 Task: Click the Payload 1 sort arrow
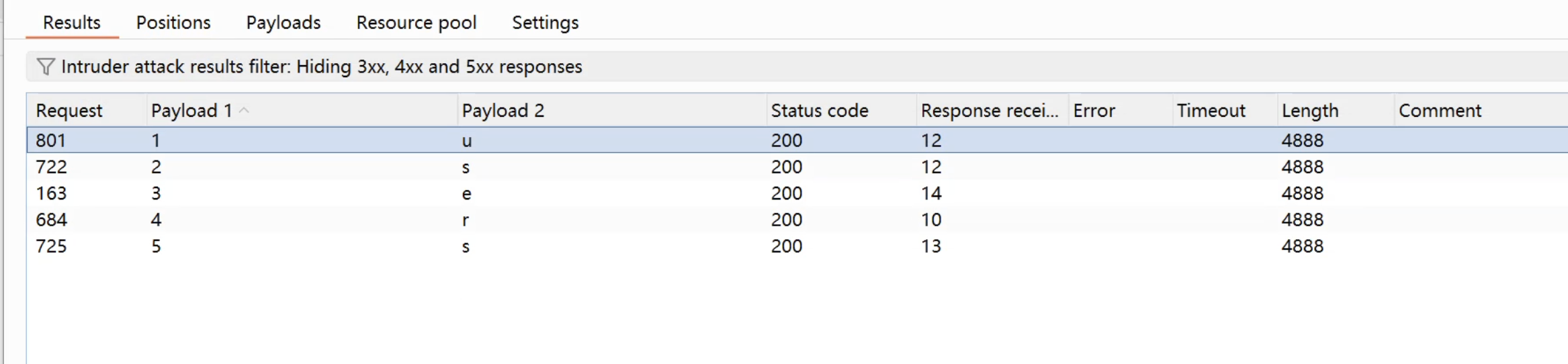point(245,111)
